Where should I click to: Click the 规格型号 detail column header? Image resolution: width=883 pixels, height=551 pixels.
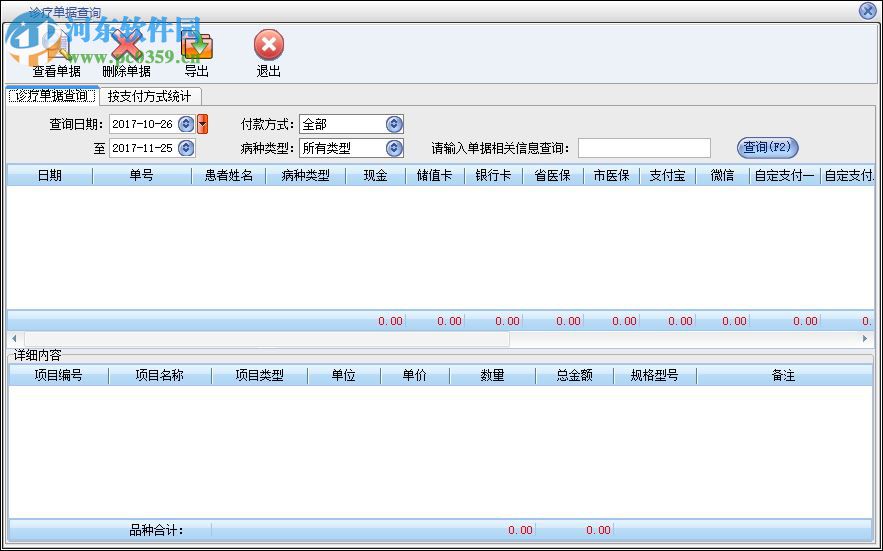coord(655,375)
